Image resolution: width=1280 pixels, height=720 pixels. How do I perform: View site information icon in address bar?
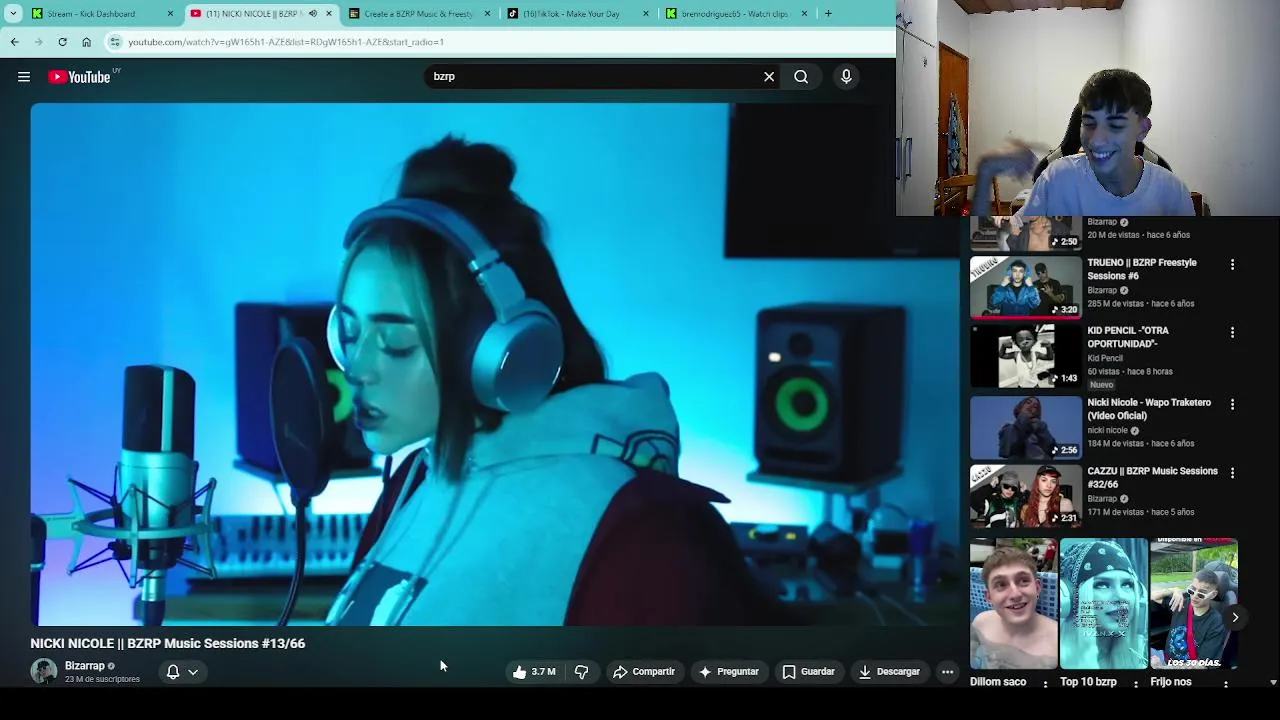tap(115, 42)
